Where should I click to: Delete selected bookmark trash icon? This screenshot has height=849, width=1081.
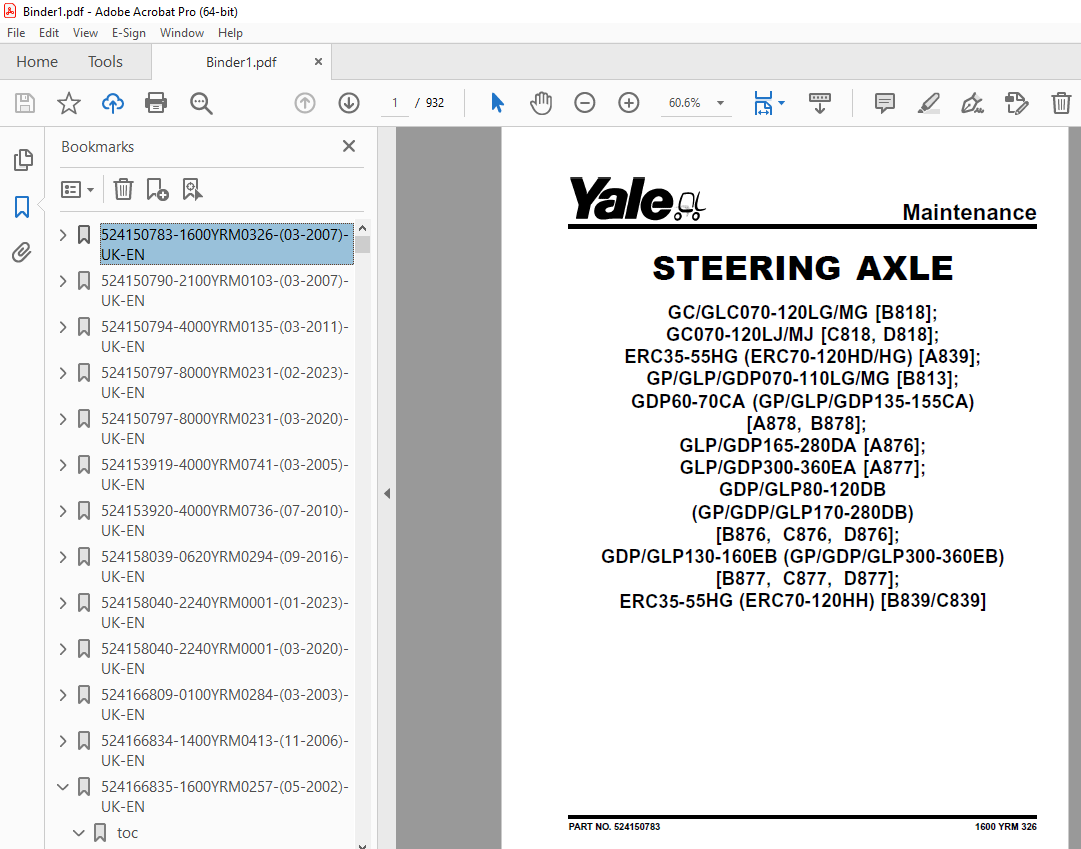pyautogui.click(x=123, y=189)
